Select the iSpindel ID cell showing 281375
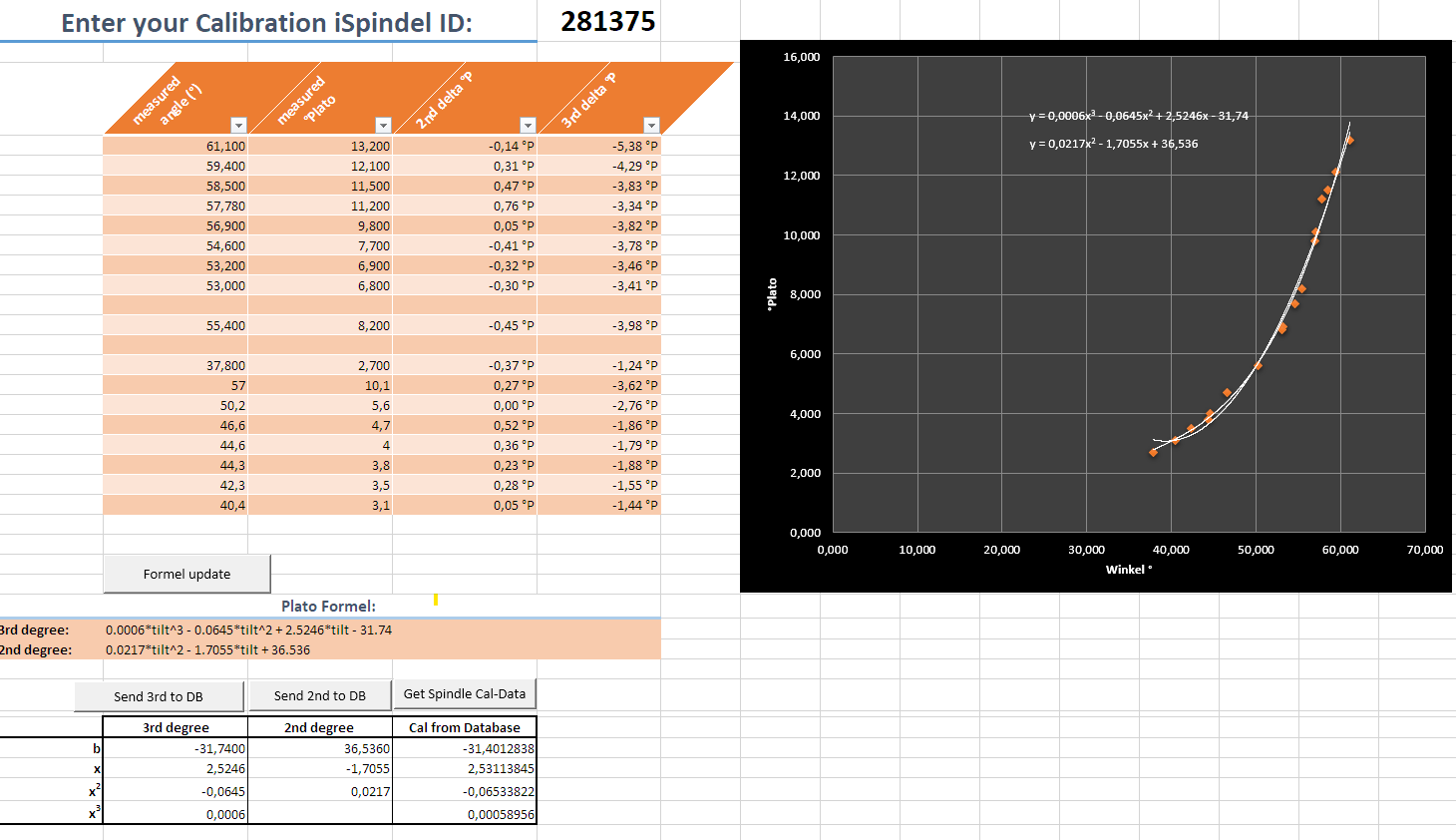This screenshot has height=840, width=1456. tap(607, 22)
